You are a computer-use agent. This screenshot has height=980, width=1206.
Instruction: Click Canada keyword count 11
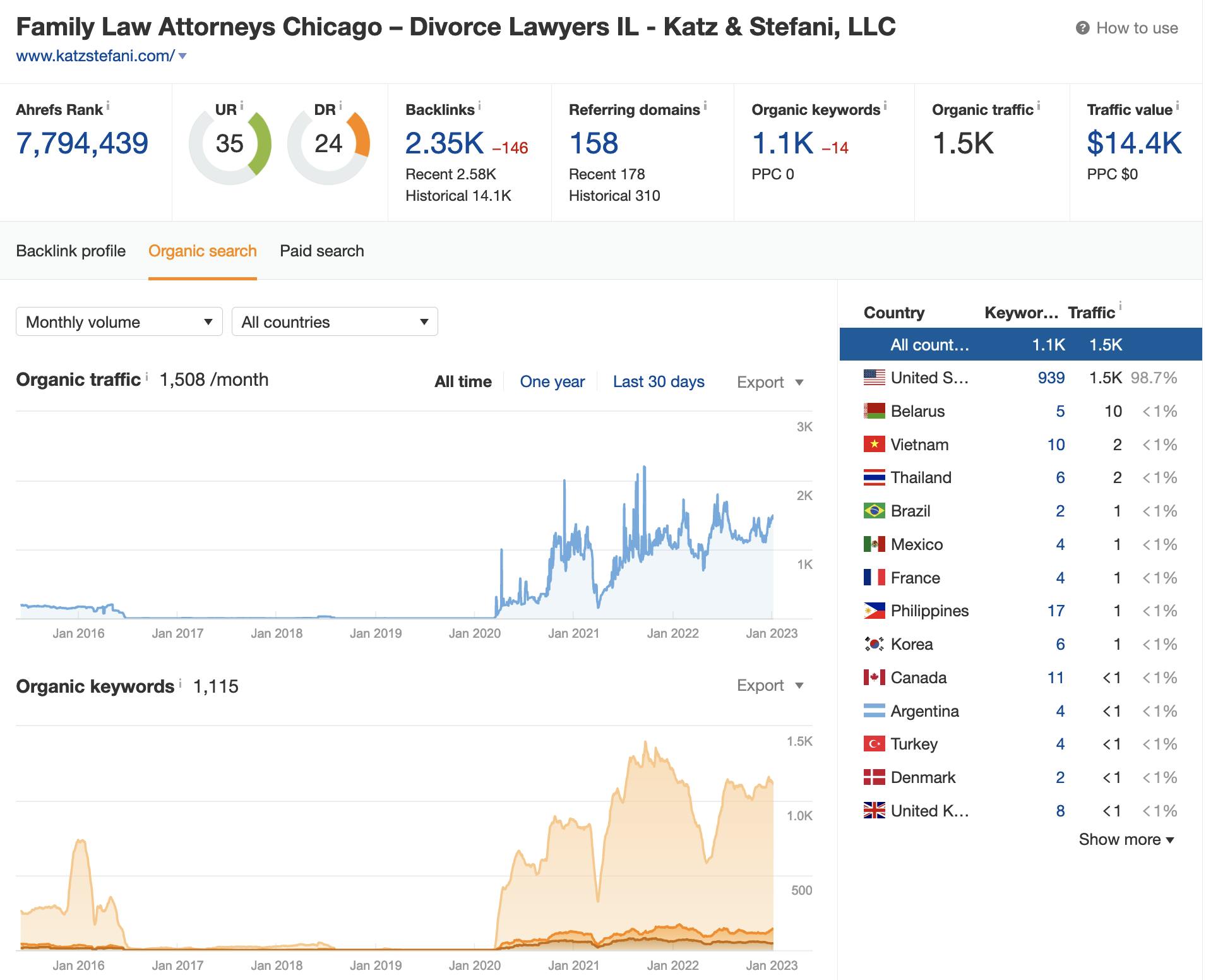1056,678
